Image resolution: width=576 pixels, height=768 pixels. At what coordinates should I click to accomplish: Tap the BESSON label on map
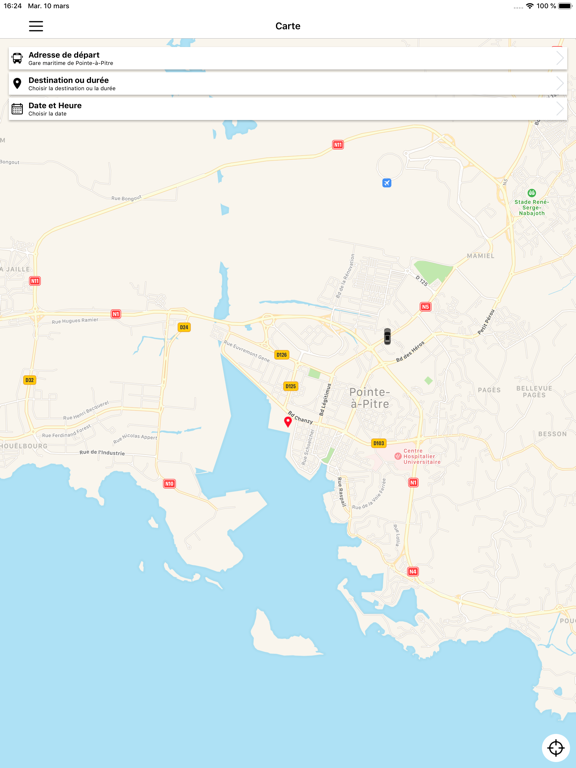pyautogui.click(x=552, y=434)
